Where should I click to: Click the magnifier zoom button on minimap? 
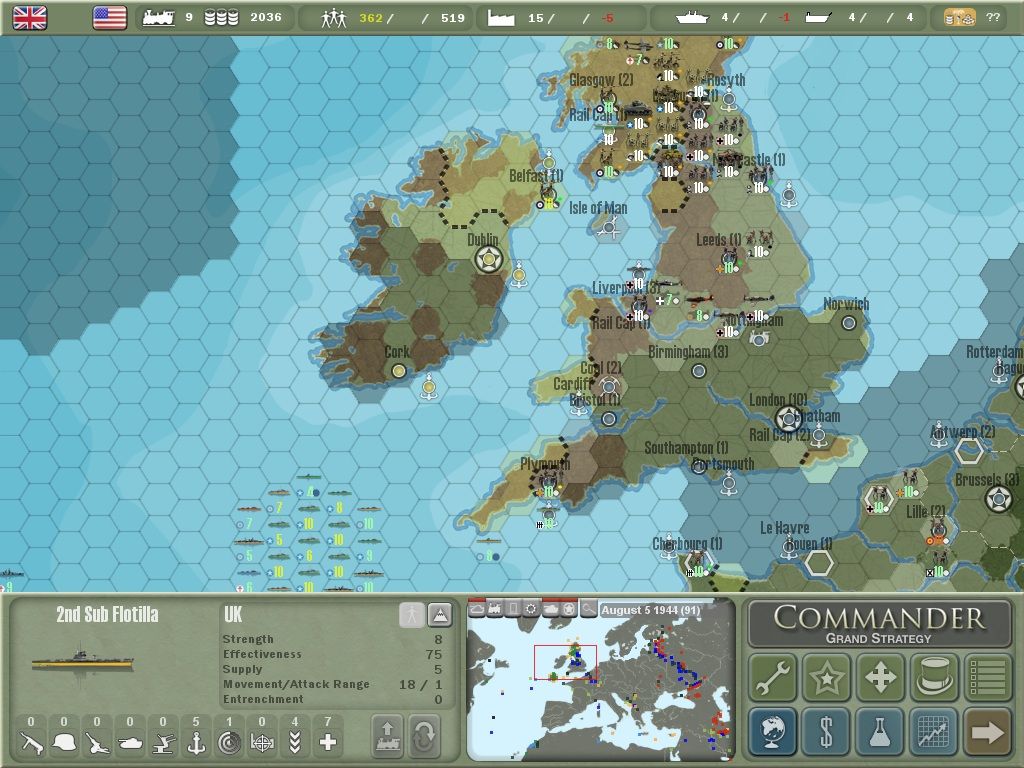click(x=588, y=609)
